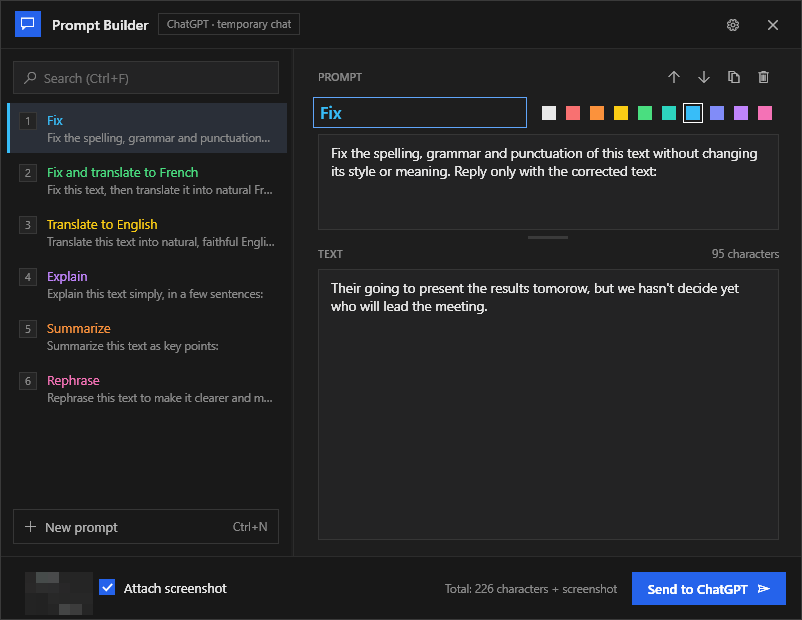Click the 95 characters counter
Viewport: 802px width, 620px height.
[x=745, y=254]
